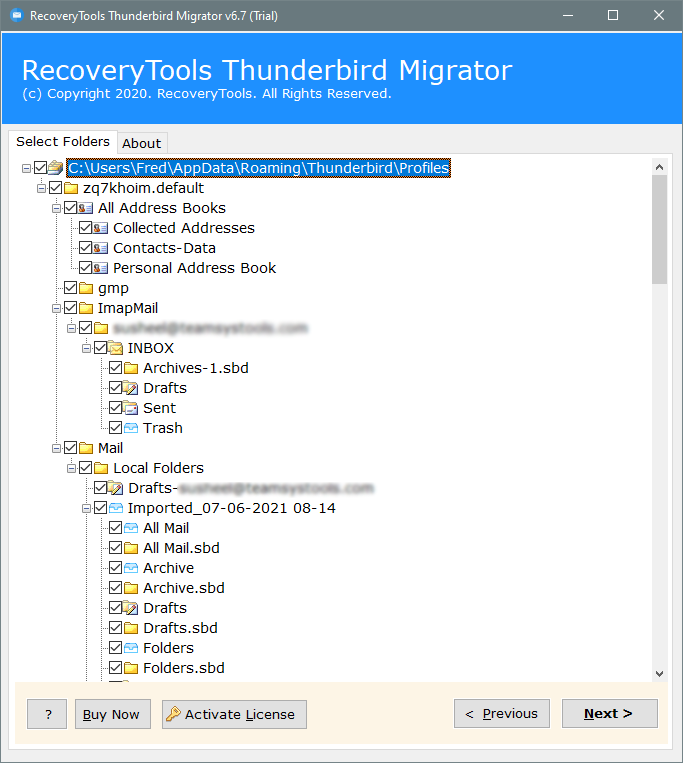Screen dimensions: 683x763
Task: Collapse the Imported_07-06-2021 08-14 node
Action: pos(87,509)
